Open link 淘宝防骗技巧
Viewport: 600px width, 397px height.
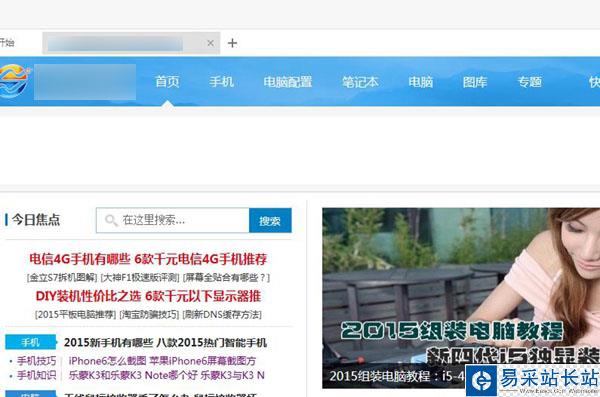(x=149, y=314)
